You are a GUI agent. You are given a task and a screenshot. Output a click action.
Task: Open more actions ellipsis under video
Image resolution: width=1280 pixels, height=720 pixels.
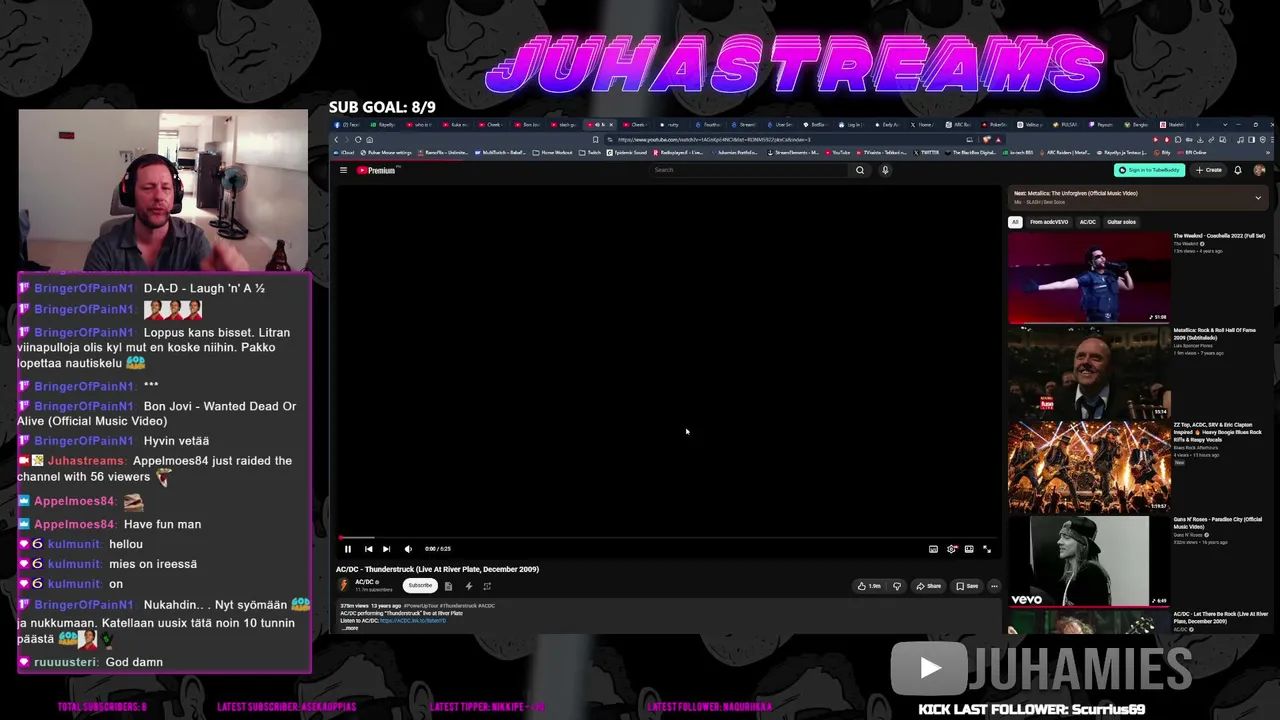coord(994,586)
